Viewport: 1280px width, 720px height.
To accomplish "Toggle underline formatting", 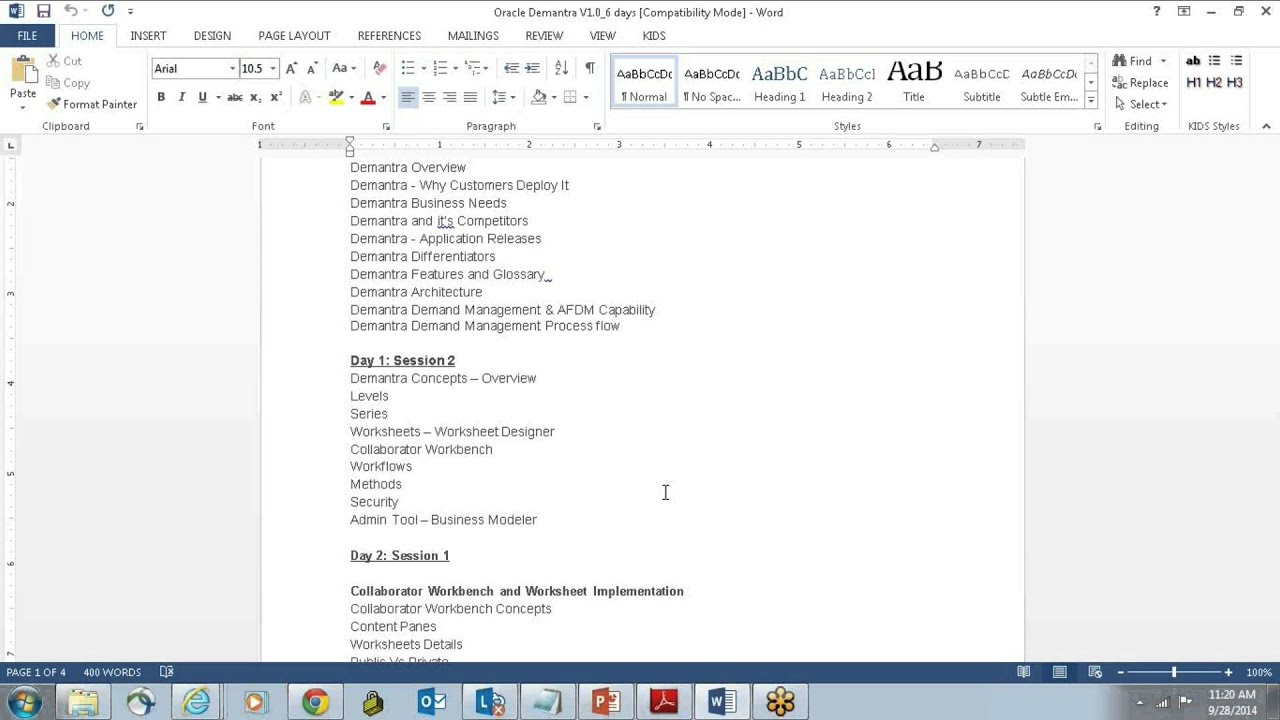I will (202, 97).
